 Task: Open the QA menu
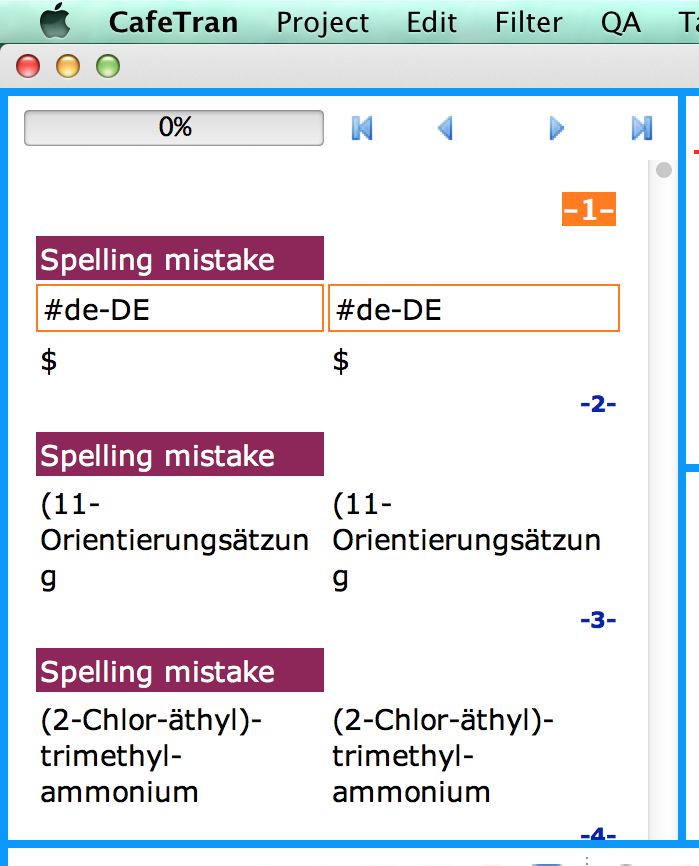(x=620, y=22)
